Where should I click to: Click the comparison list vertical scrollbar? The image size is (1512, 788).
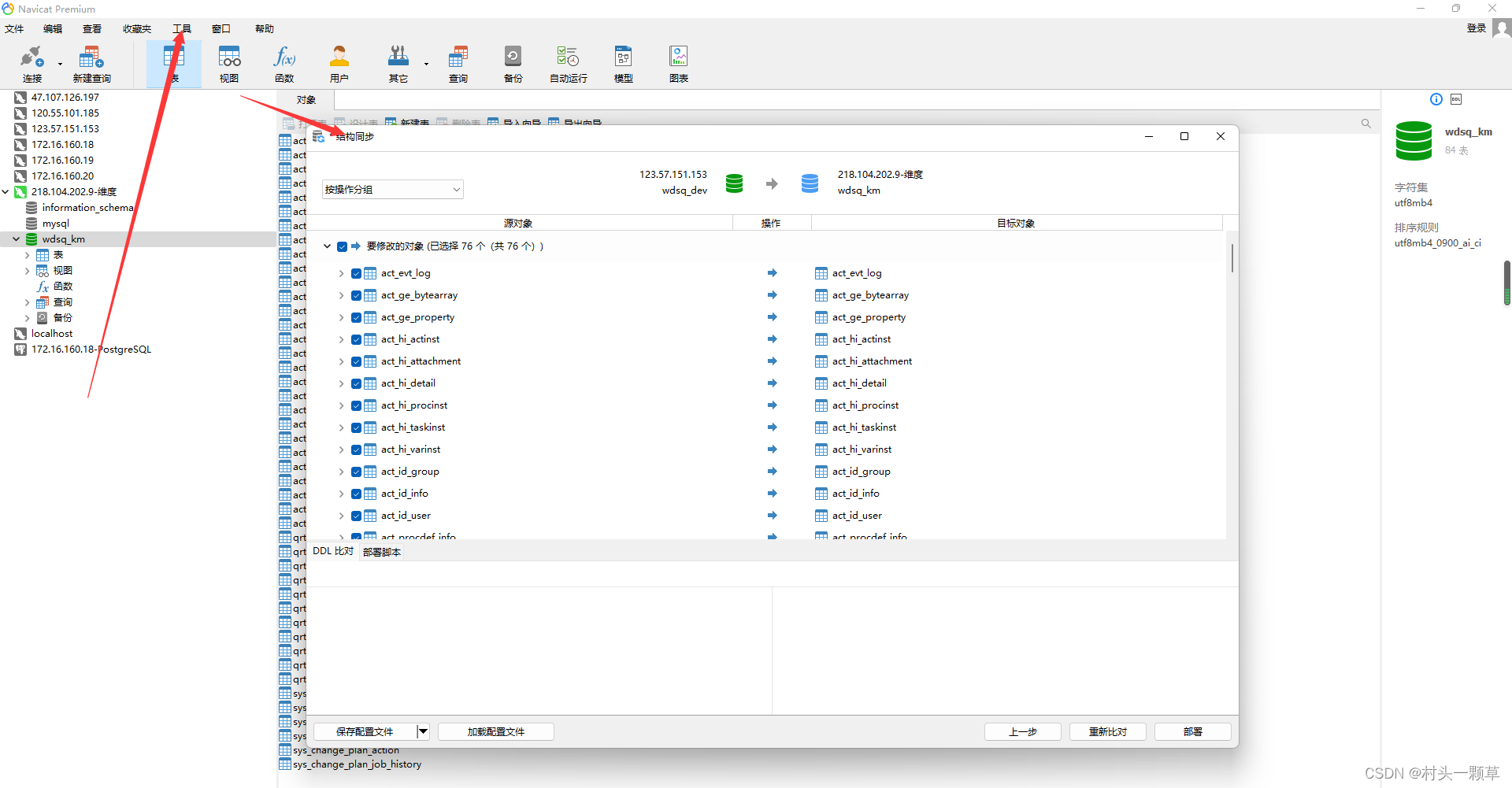(x=1232, y=258)
